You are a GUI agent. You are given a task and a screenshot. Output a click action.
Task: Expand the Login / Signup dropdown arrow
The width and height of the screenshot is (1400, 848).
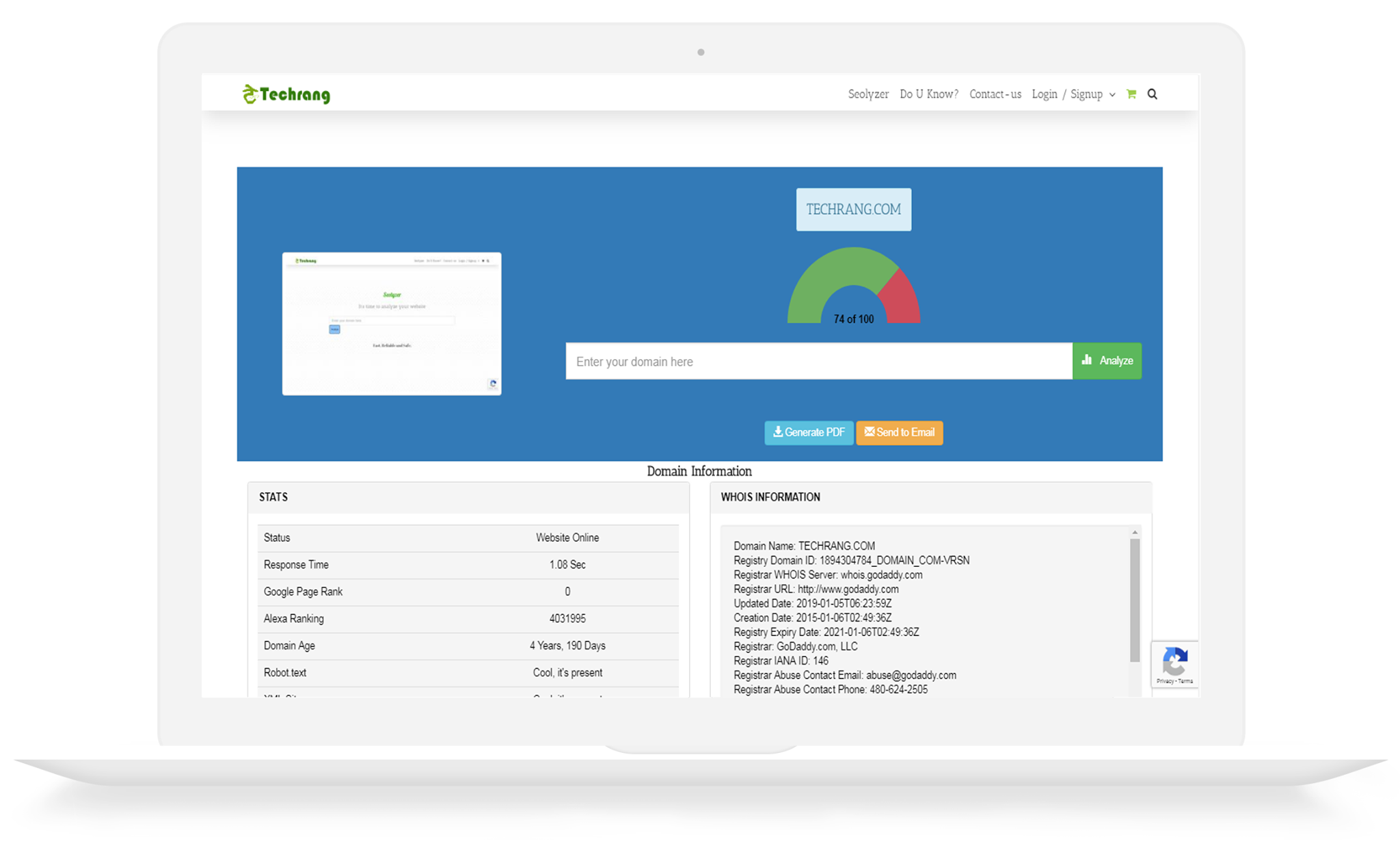point(1112,95)
